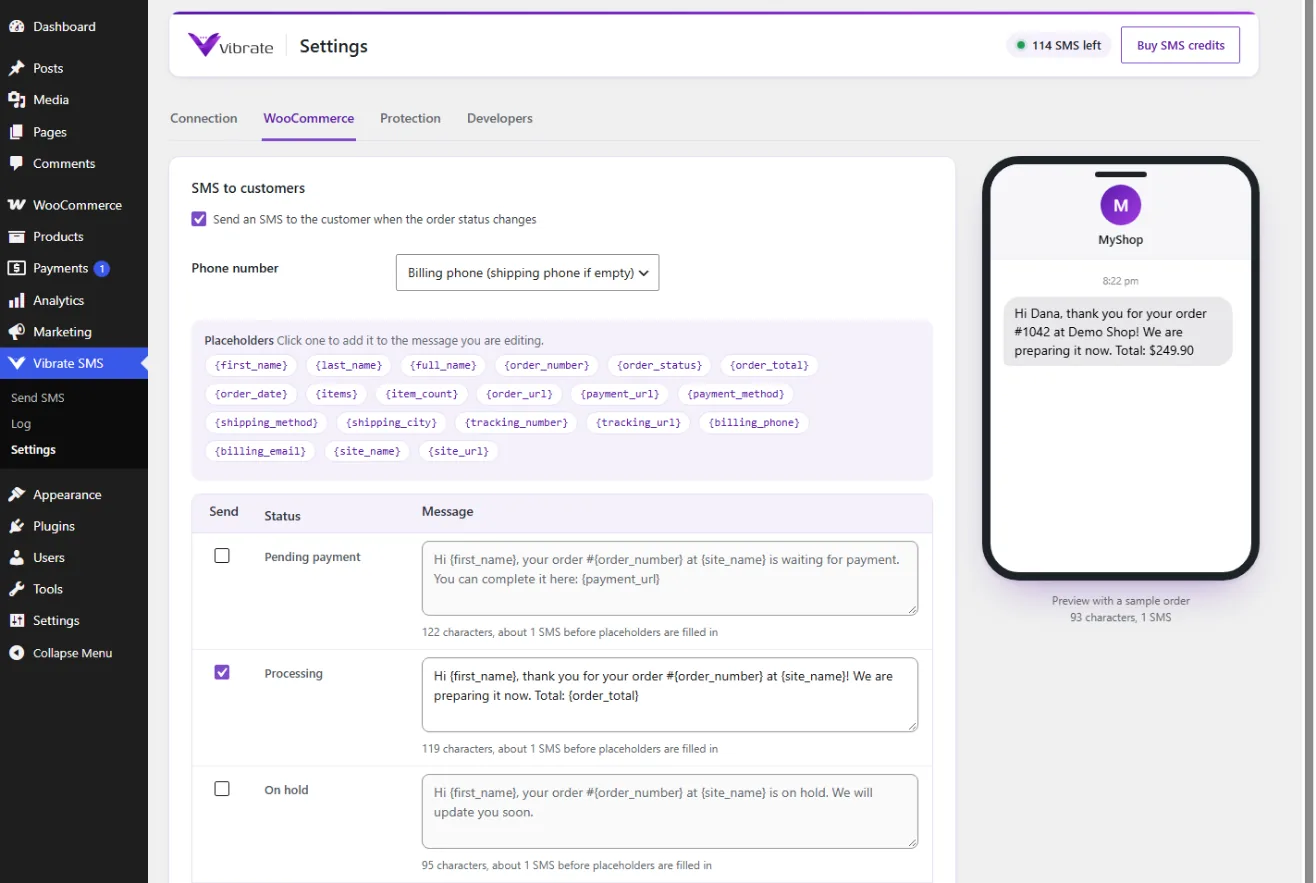Open the Phone number dropdown
Viewport: 1316px width, 883px height.
[x=527, y=272]
